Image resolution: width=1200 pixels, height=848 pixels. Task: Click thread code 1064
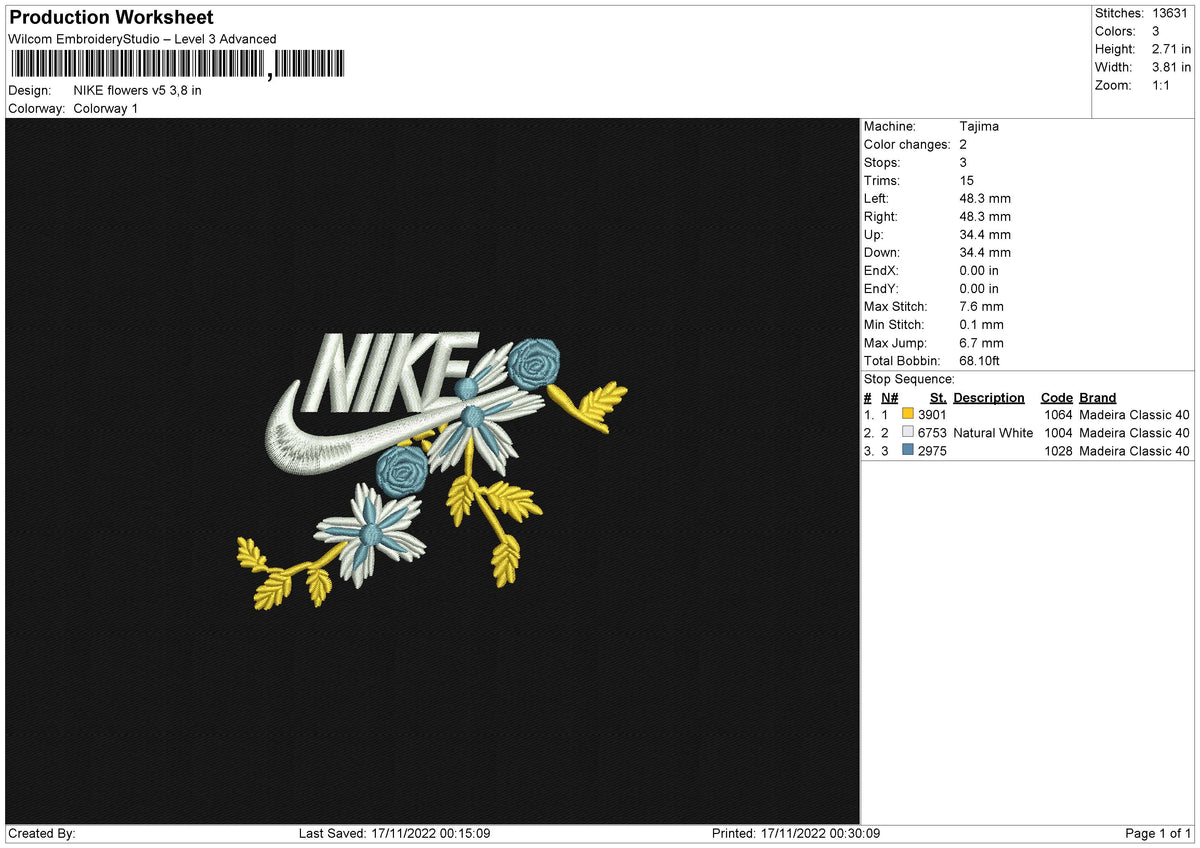(1058, 414)
